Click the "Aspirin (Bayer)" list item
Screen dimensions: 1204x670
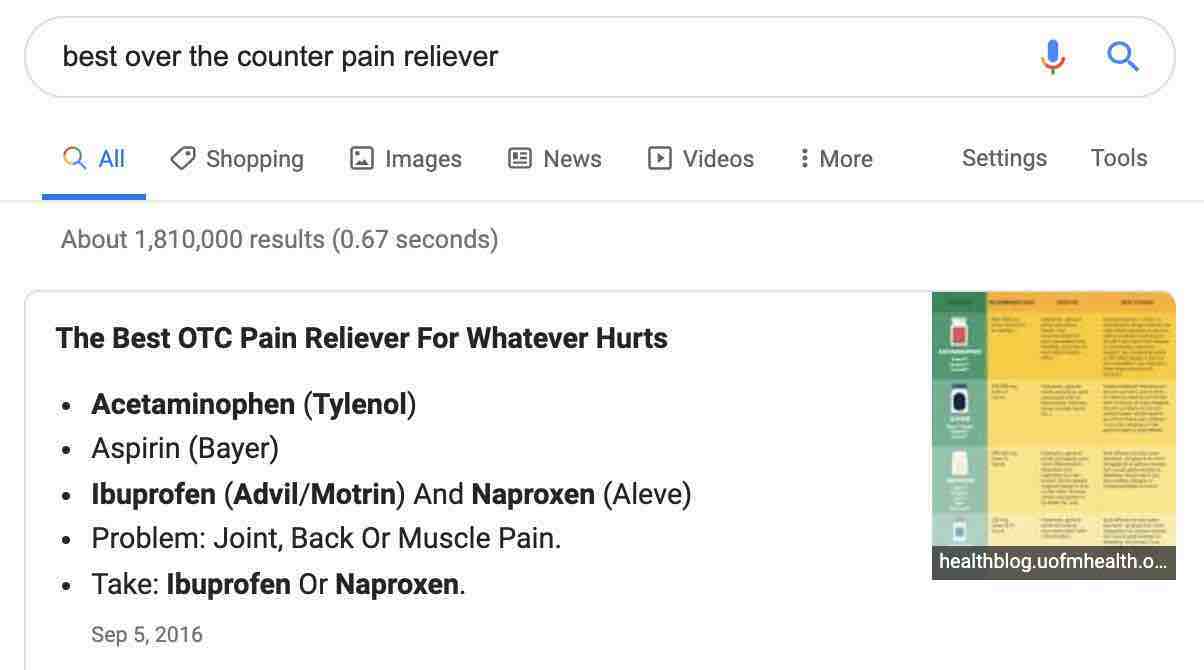[185, 448]
